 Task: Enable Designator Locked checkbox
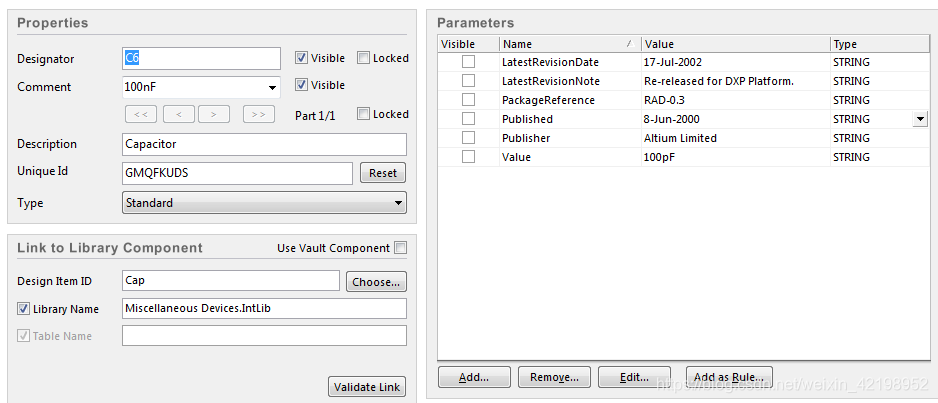tap(364, 58)
